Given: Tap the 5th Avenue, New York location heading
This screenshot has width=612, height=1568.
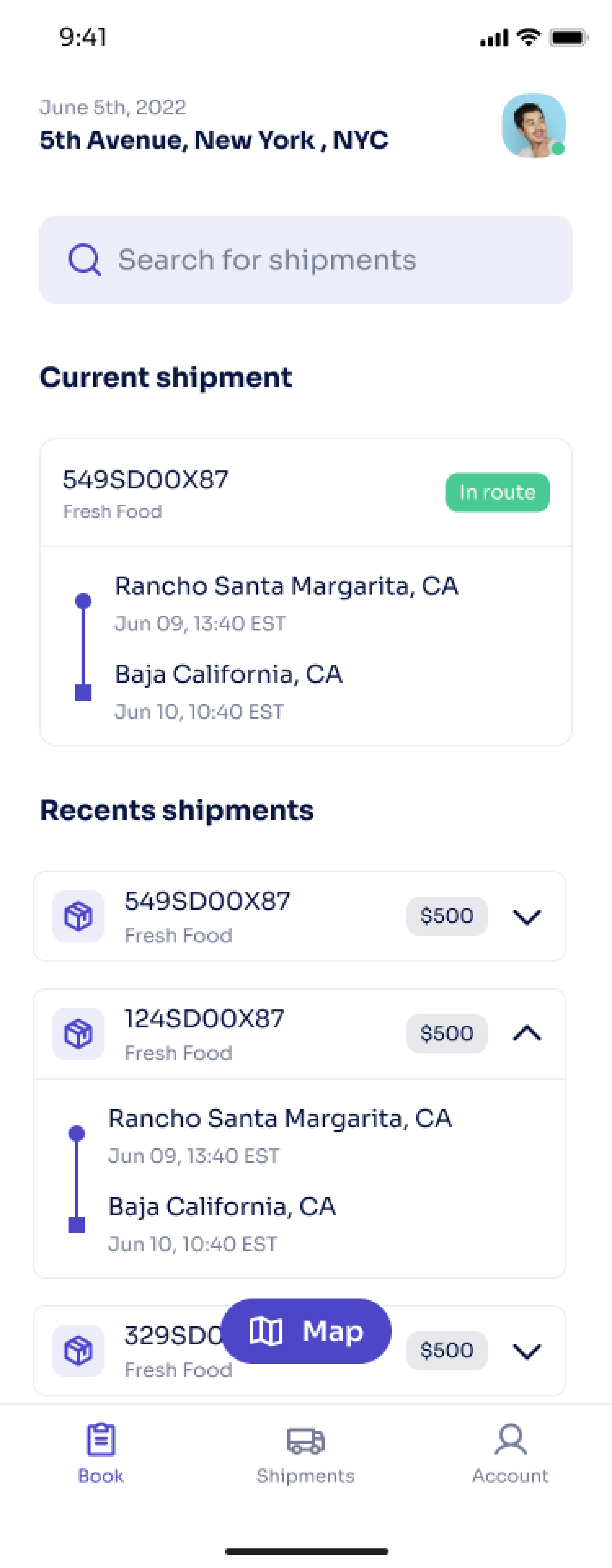Looking at the screenshot, I should (x=214, y=140).
